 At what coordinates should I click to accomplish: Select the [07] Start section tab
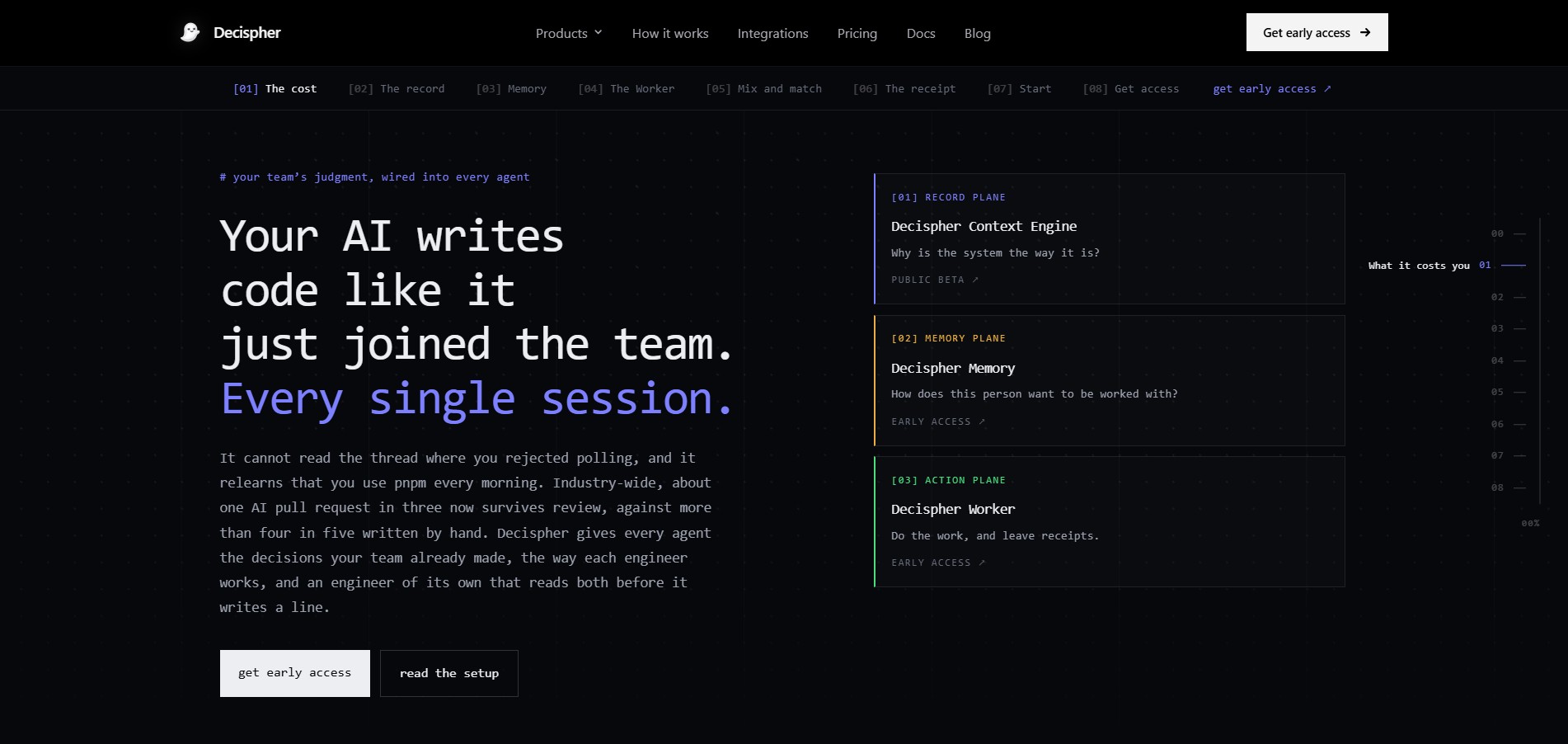tap(1019, 88)
